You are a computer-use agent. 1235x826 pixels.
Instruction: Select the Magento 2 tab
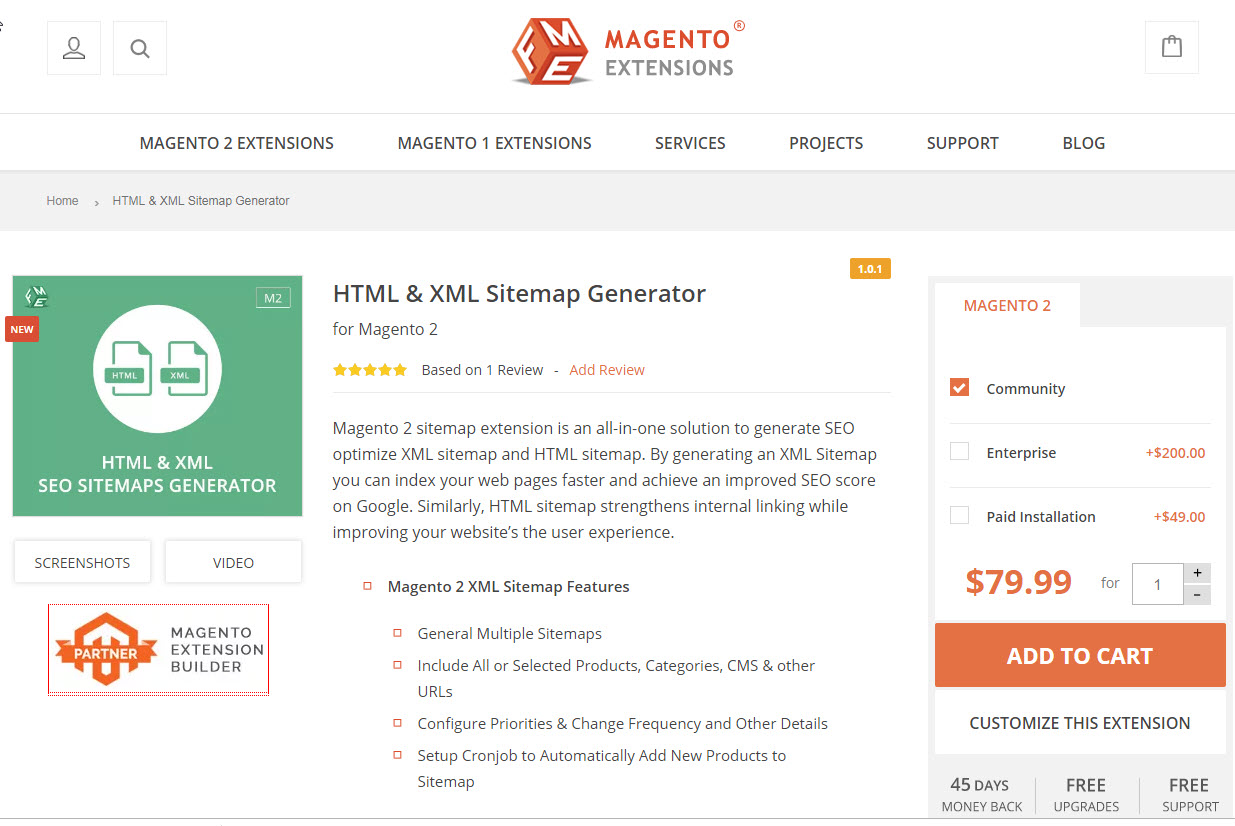point(1007,306)
